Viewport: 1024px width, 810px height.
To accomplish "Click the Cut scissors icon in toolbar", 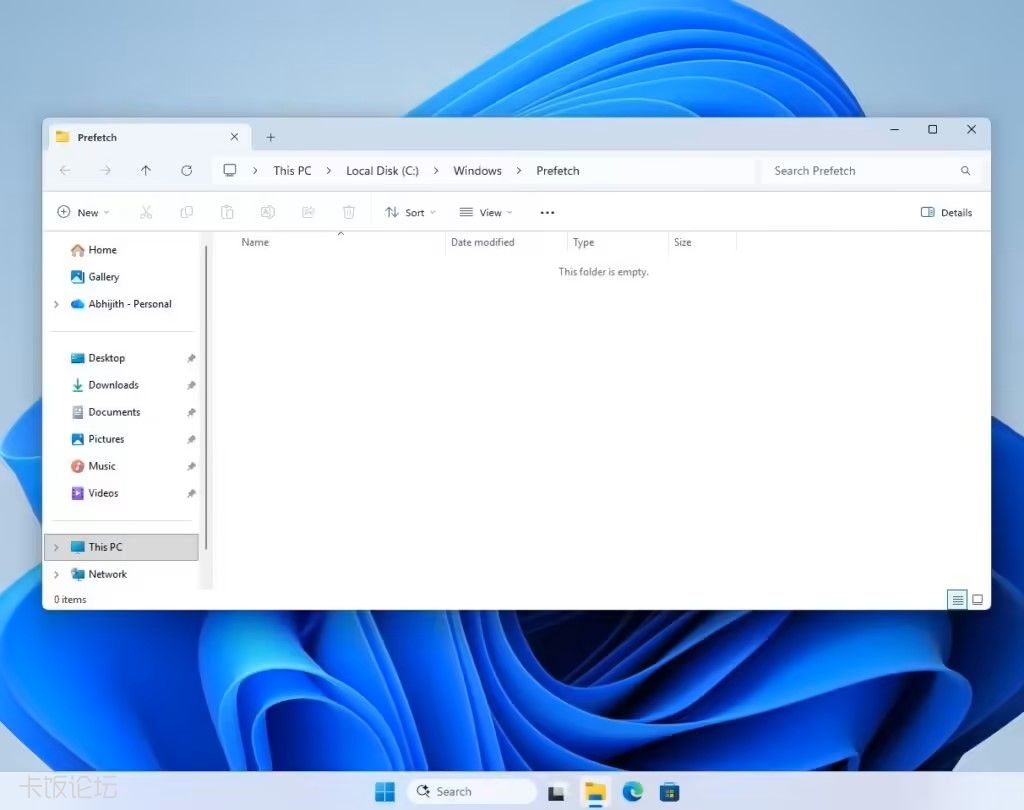I will (146, 212).
